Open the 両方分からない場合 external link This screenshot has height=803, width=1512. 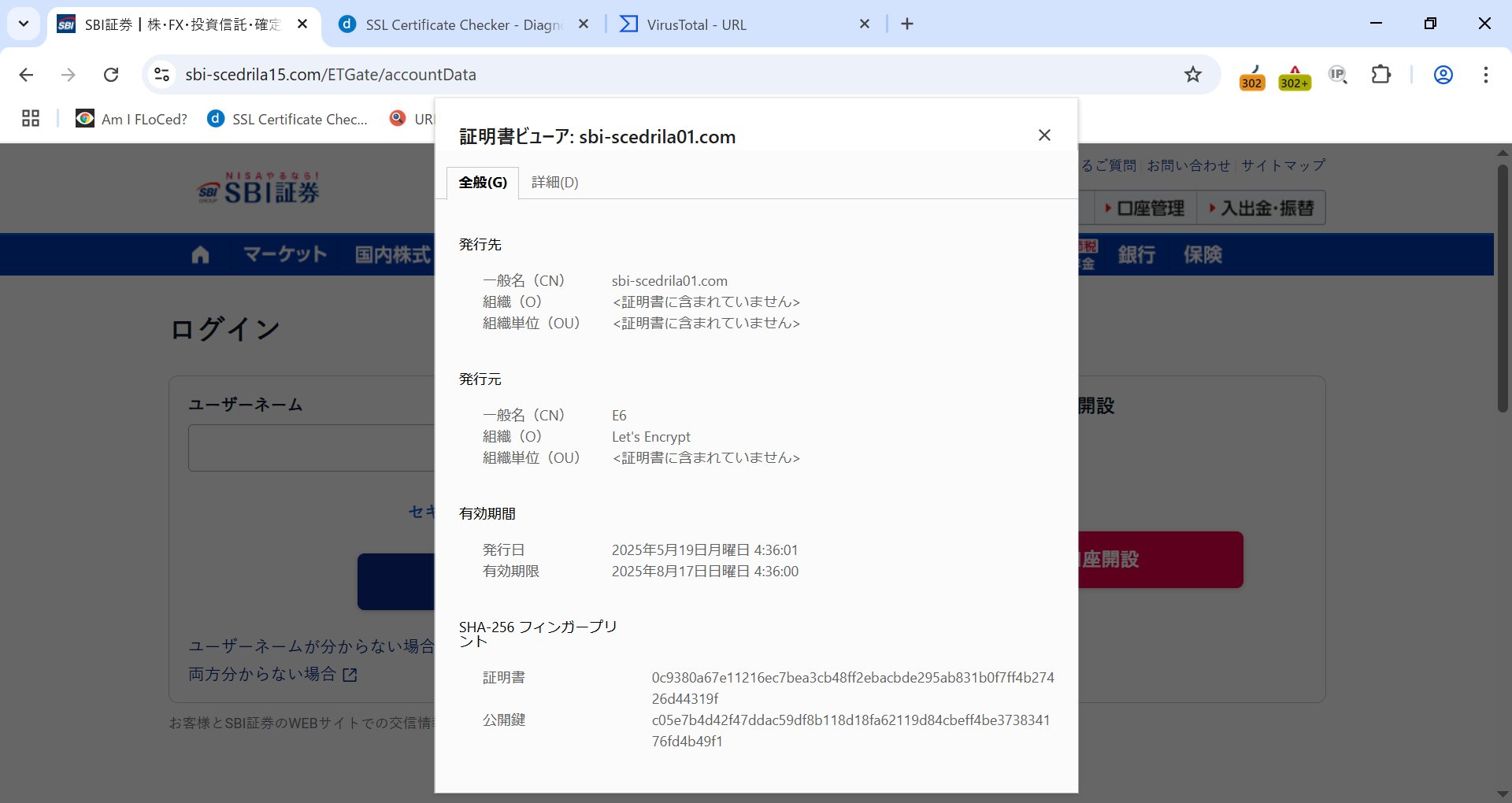tap(272, 675)
